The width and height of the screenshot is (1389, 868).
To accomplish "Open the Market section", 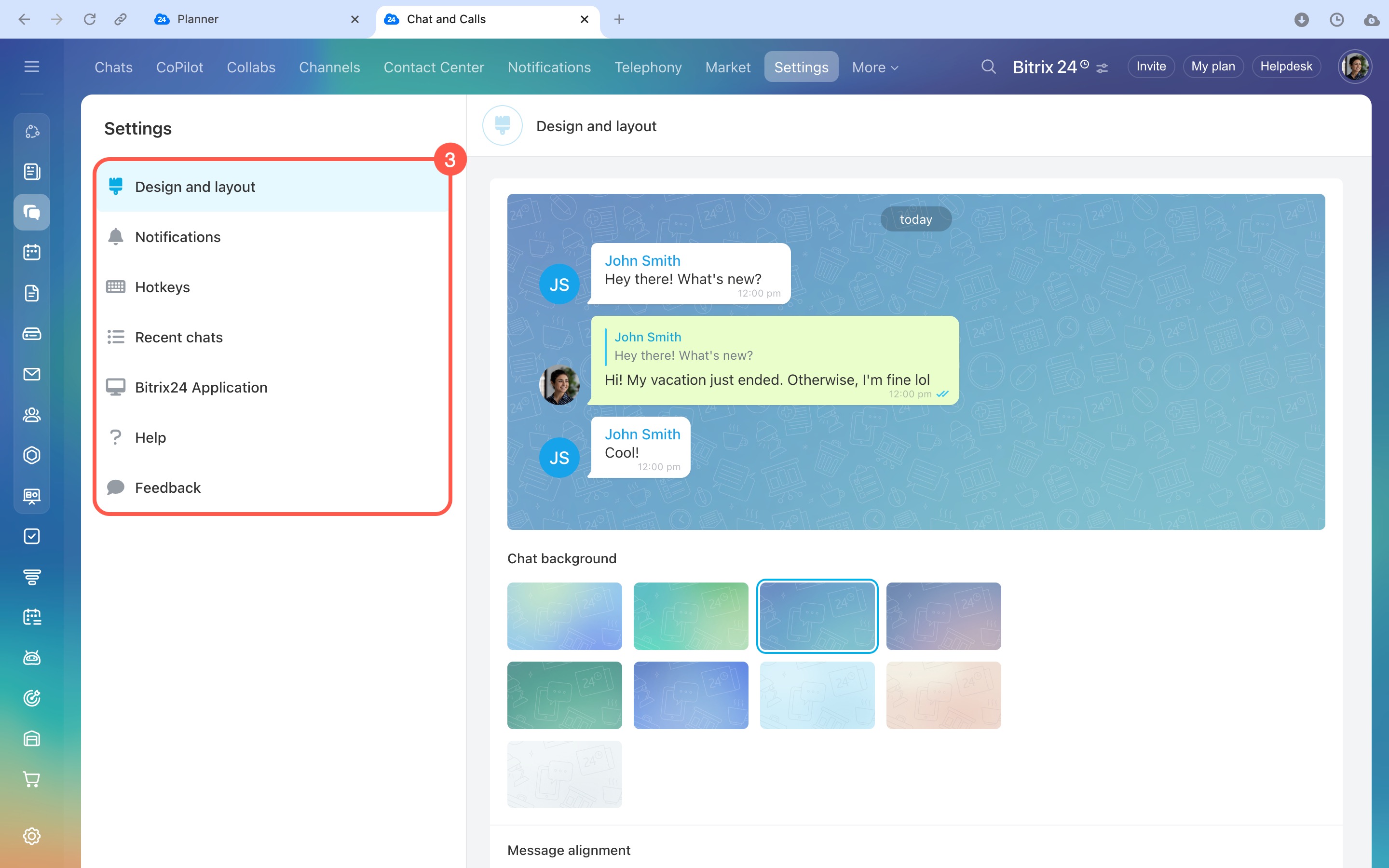I will [x=728, y=67].
